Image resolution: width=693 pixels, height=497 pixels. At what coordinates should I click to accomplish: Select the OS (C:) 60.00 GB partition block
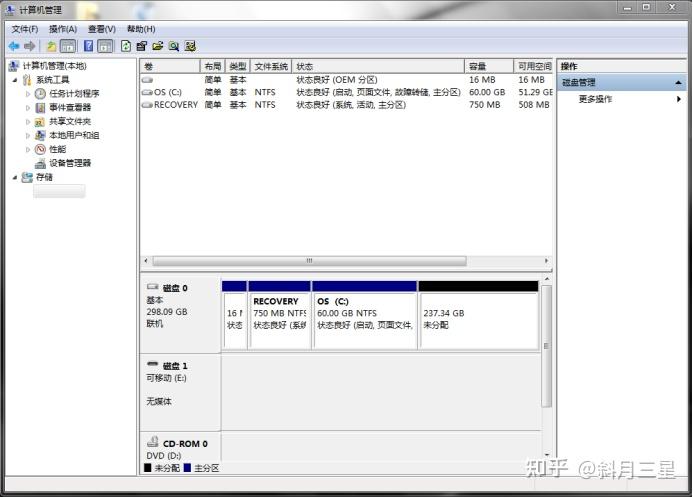click(x=365, y=315)
